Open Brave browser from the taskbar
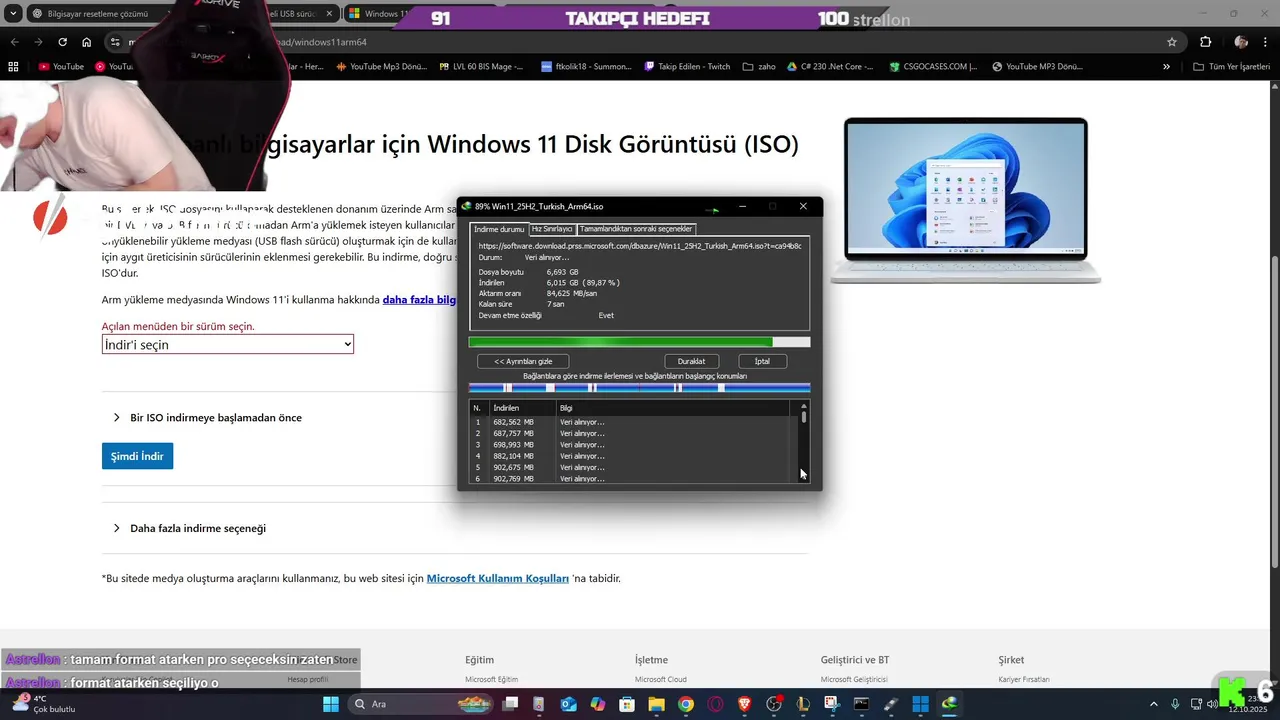The height and width of the screenshot is (720, 1280). click(x=744, y=704)
